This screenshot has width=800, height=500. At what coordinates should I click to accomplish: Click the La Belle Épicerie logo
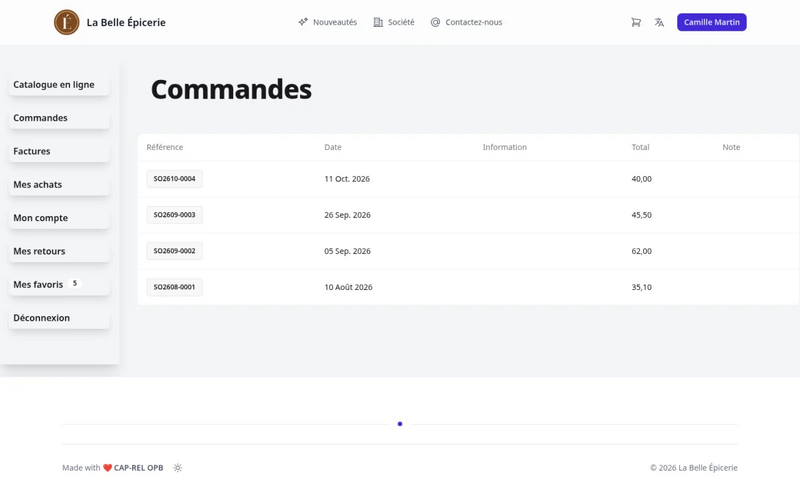coord(66,22)
